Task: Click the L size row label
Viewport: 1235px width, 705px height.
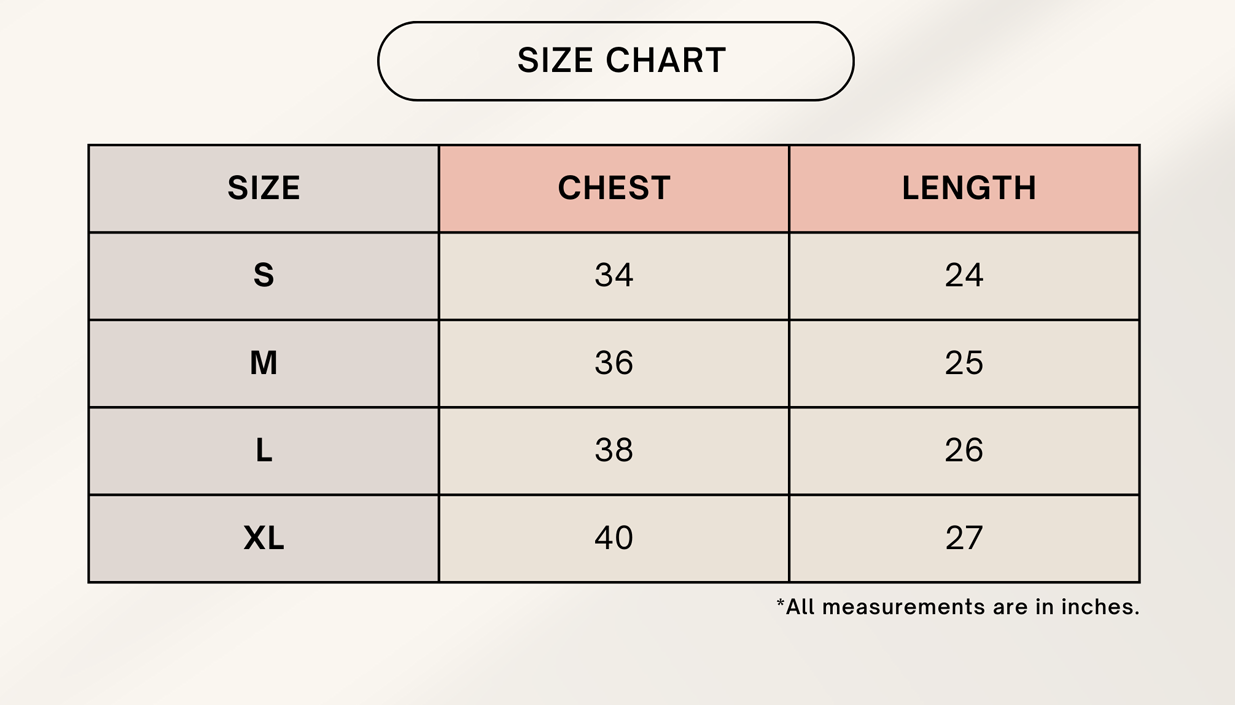Action: [264, 451]
